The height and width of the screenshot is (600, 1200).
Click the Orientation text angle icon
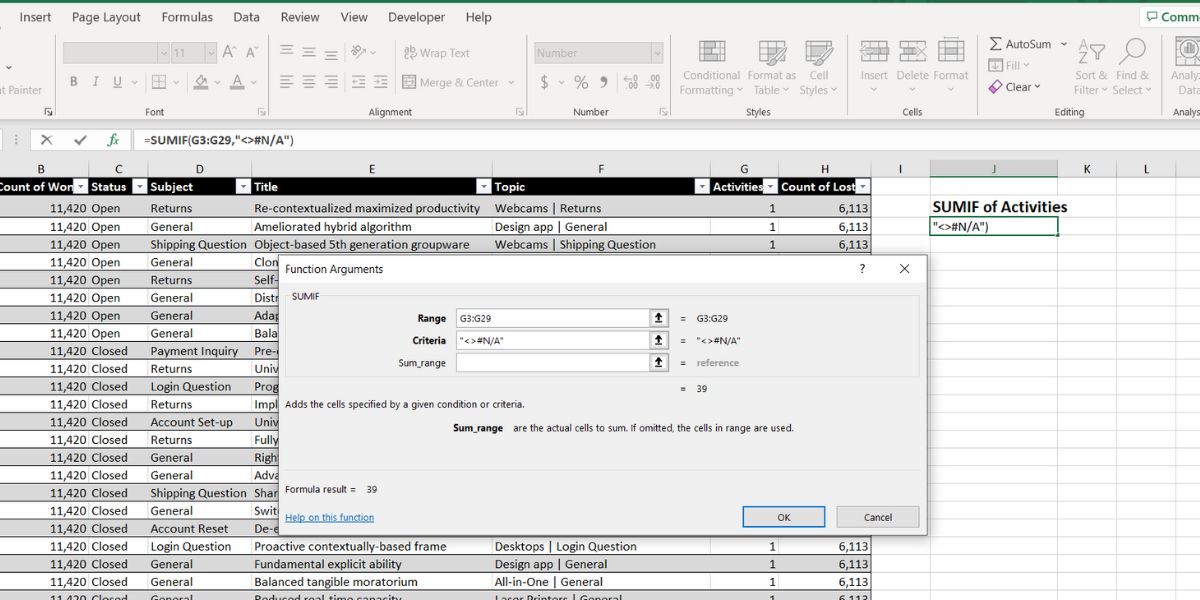pos(359,52)
